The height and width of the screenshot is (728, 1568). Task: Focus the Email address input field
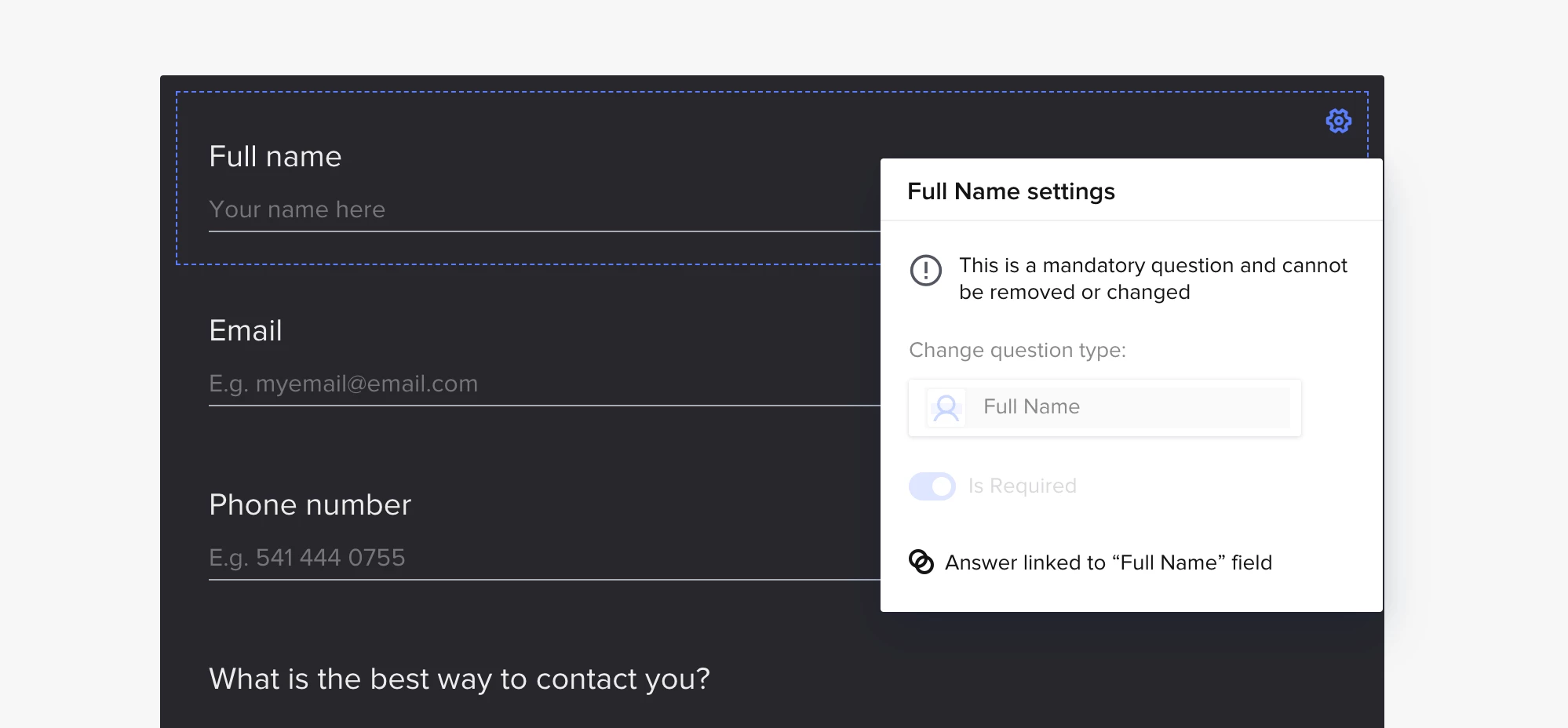point(542,384)
